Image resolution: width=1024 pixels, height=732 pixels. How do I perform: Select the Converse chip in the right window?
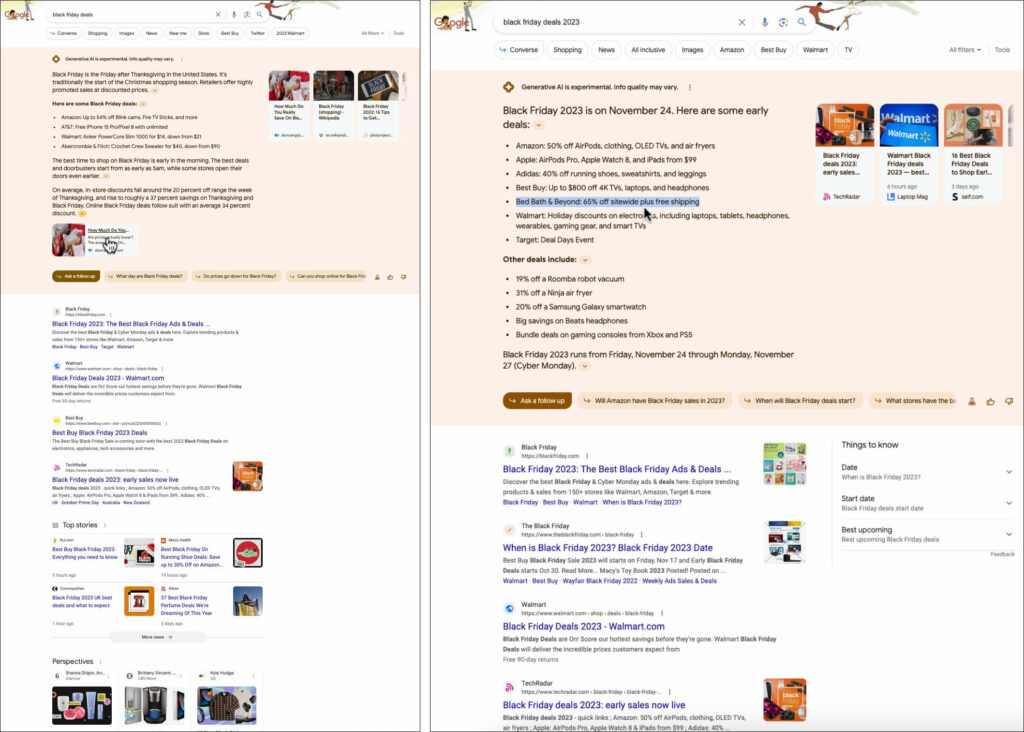point(519,50)
